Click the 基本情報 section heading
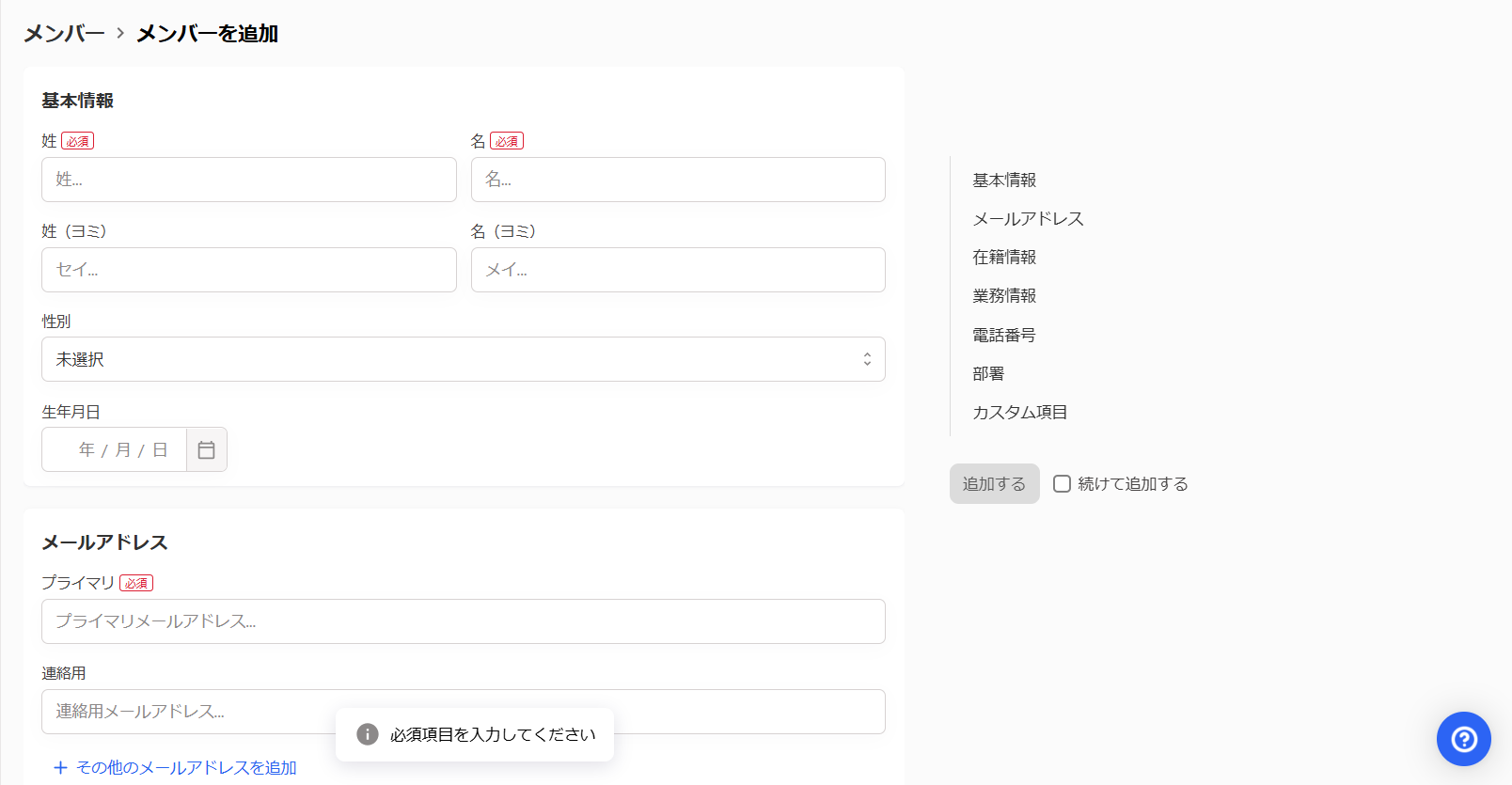Image resolution: width=1512 pixels, height=785 pixels. (78, 101)
